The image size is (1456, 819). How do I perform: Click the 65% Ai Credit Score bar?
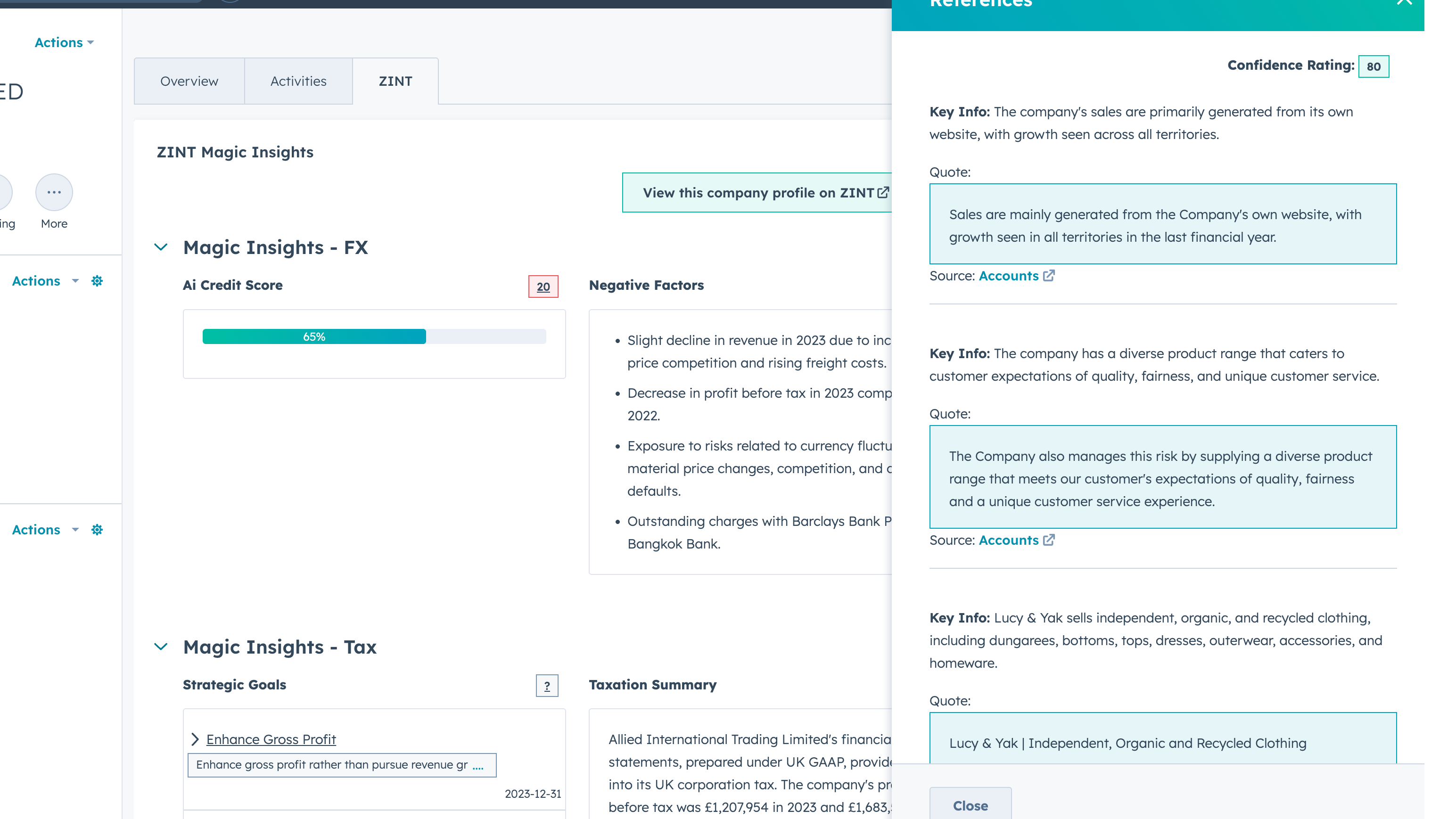coord(314,337)
